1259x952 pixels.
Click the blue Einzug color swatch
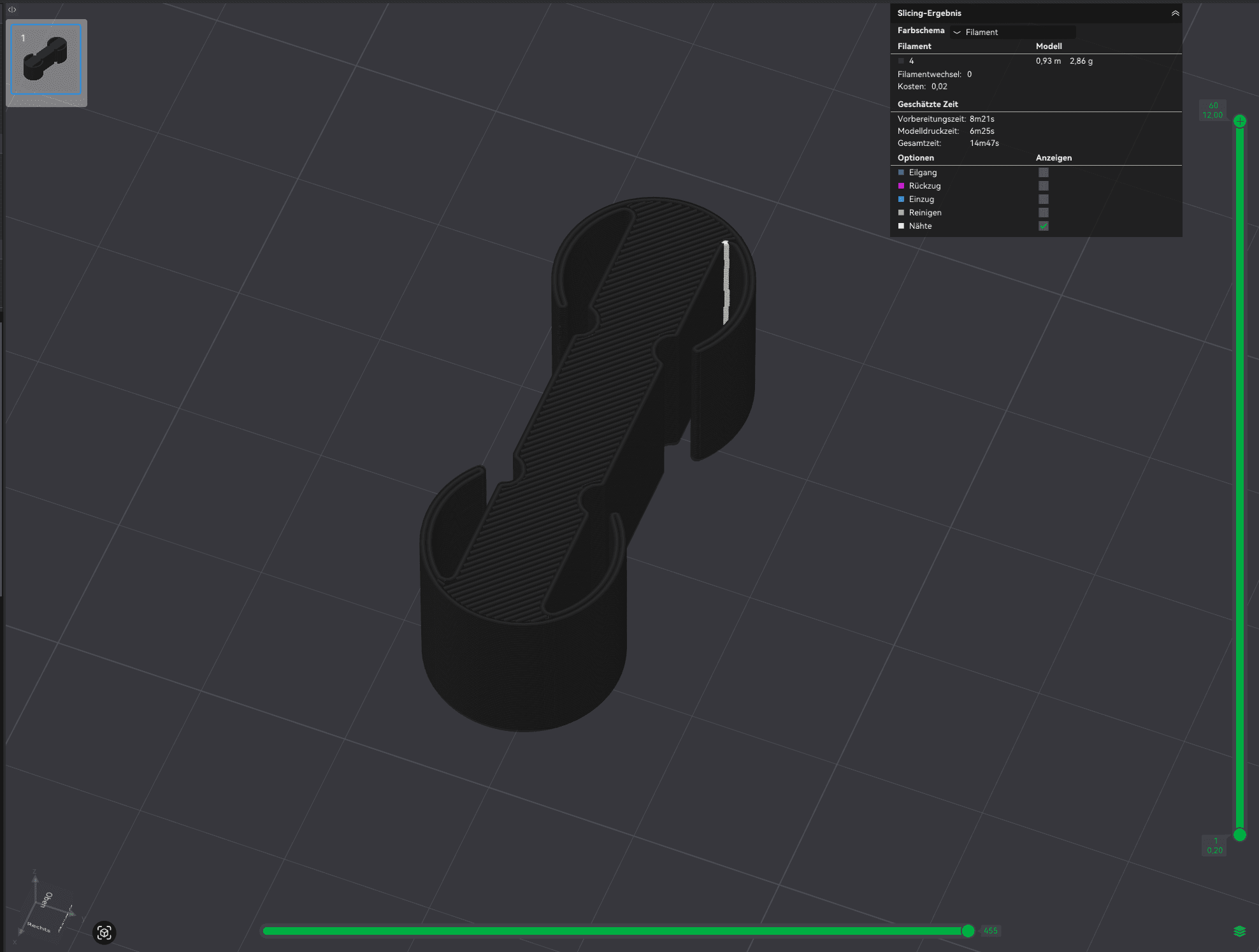pyautogui.click(x=901, y=199)
